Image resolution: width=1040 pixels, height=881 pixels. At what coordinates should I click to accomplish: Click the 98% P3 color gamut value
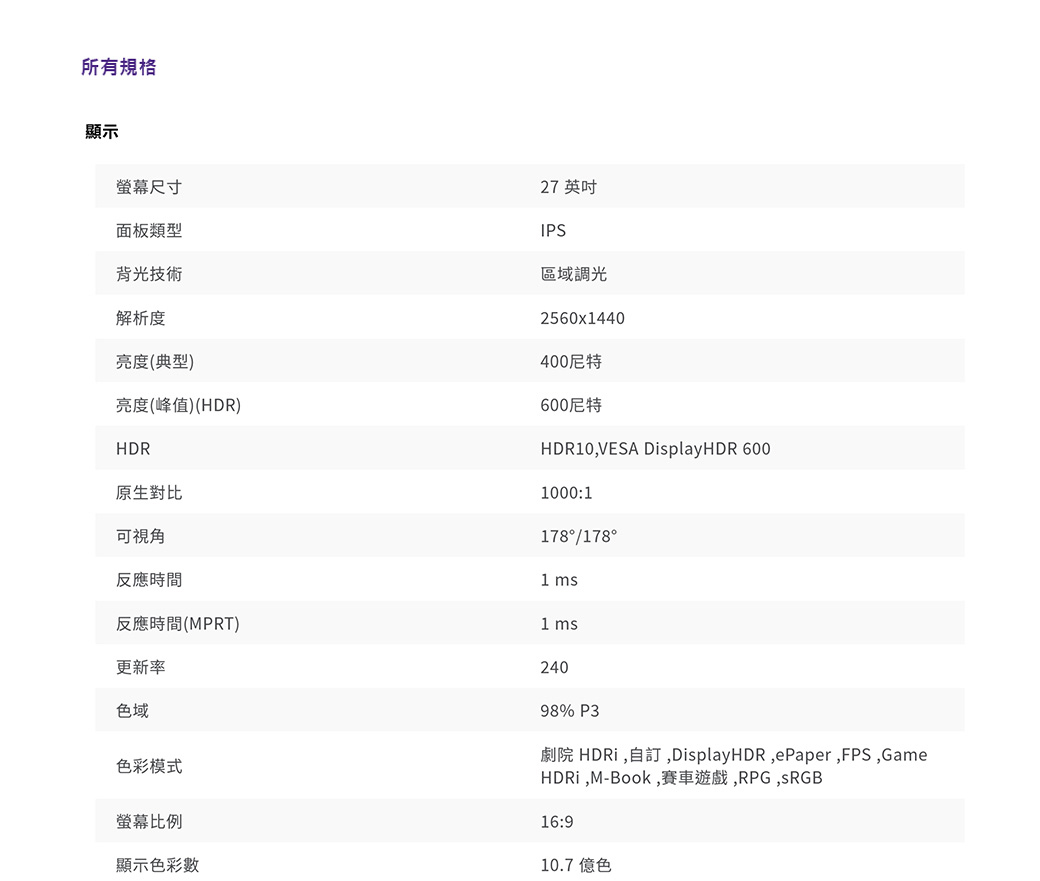tap(569, 711)
